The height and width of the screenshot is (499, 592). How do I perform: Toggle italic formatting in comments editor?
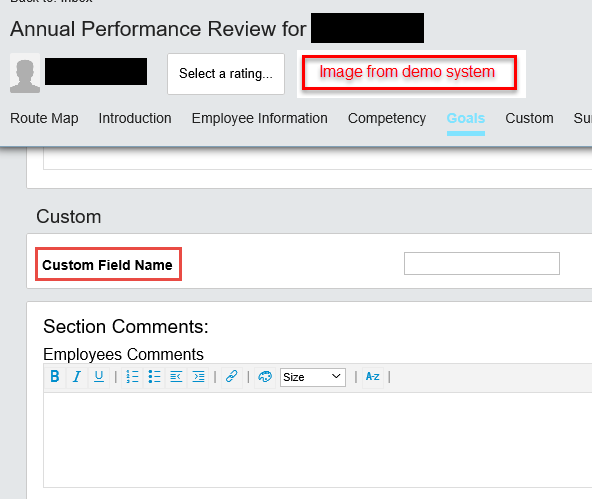click(77, 377)
